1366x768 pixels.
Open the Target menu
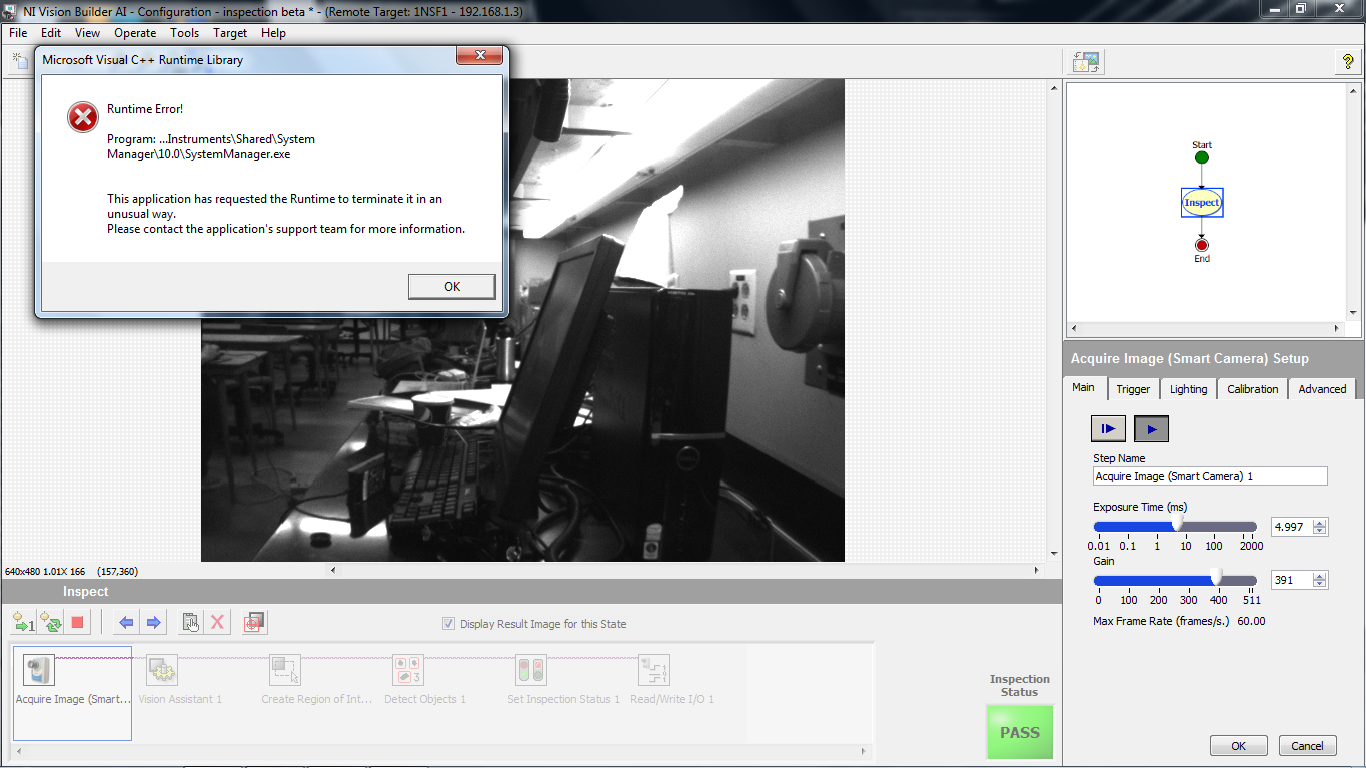click(230, 33)
